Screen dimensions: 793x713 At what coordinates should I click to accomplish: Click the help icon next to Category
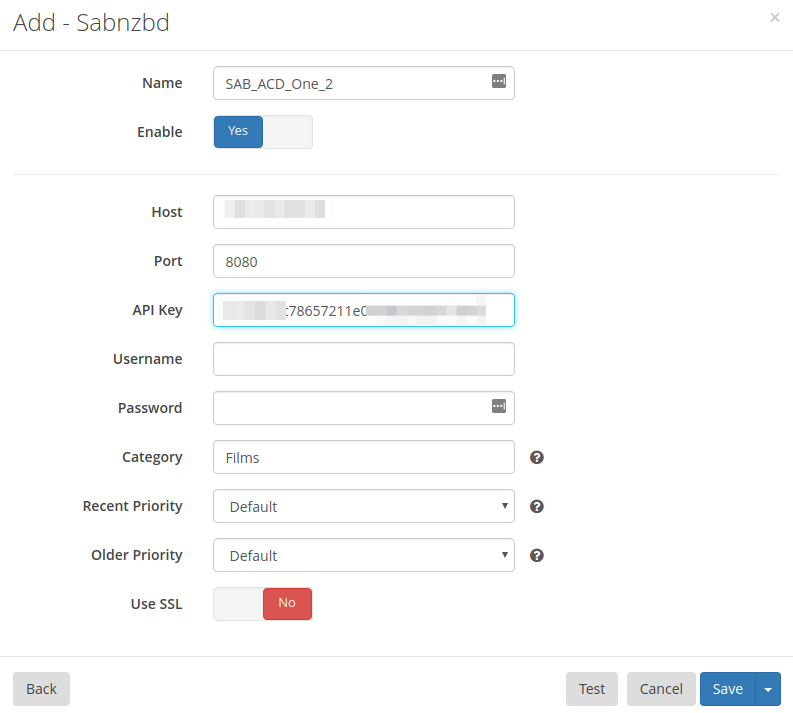point(537,458)
